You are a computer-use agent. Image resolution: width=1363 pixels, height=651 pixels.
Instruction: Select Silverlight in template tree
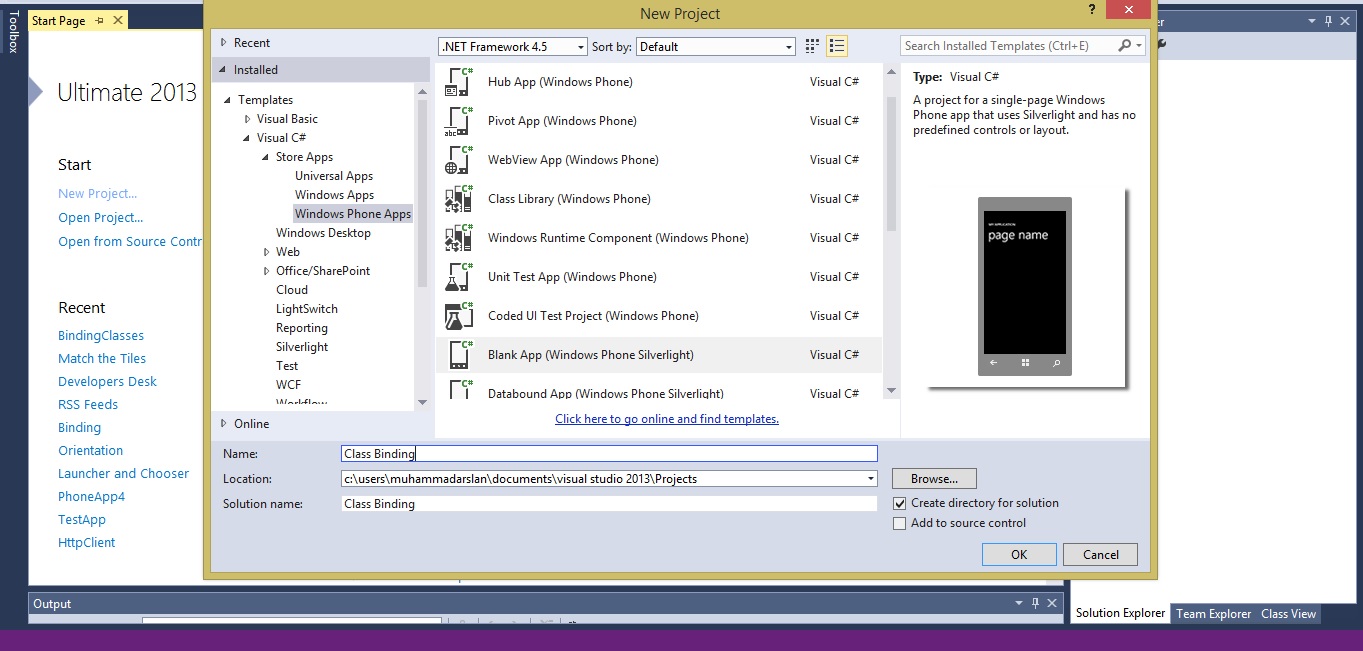302,347
